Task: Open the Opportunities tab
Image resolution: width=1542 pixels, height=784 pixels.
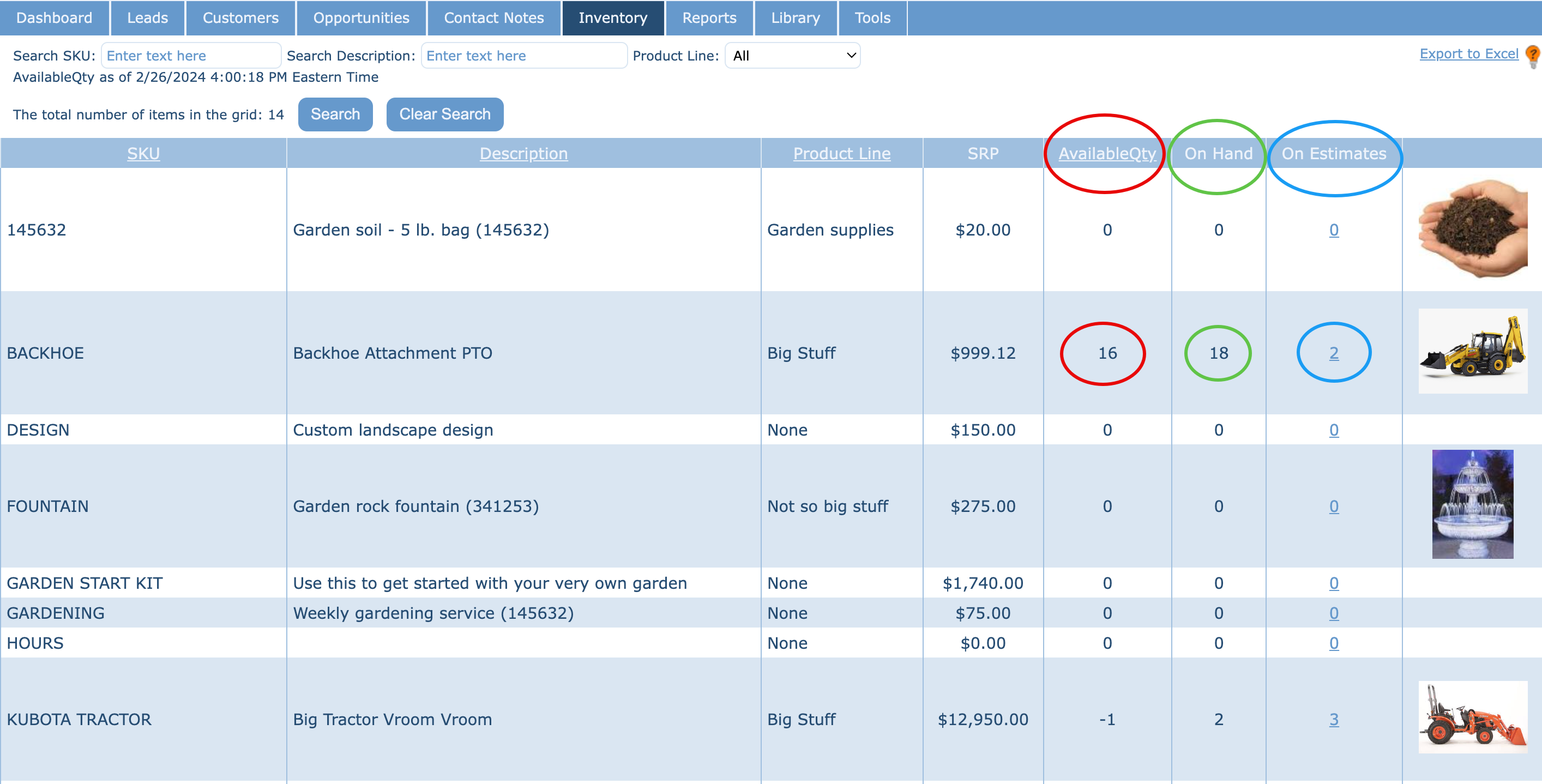Action: (361, 18)
